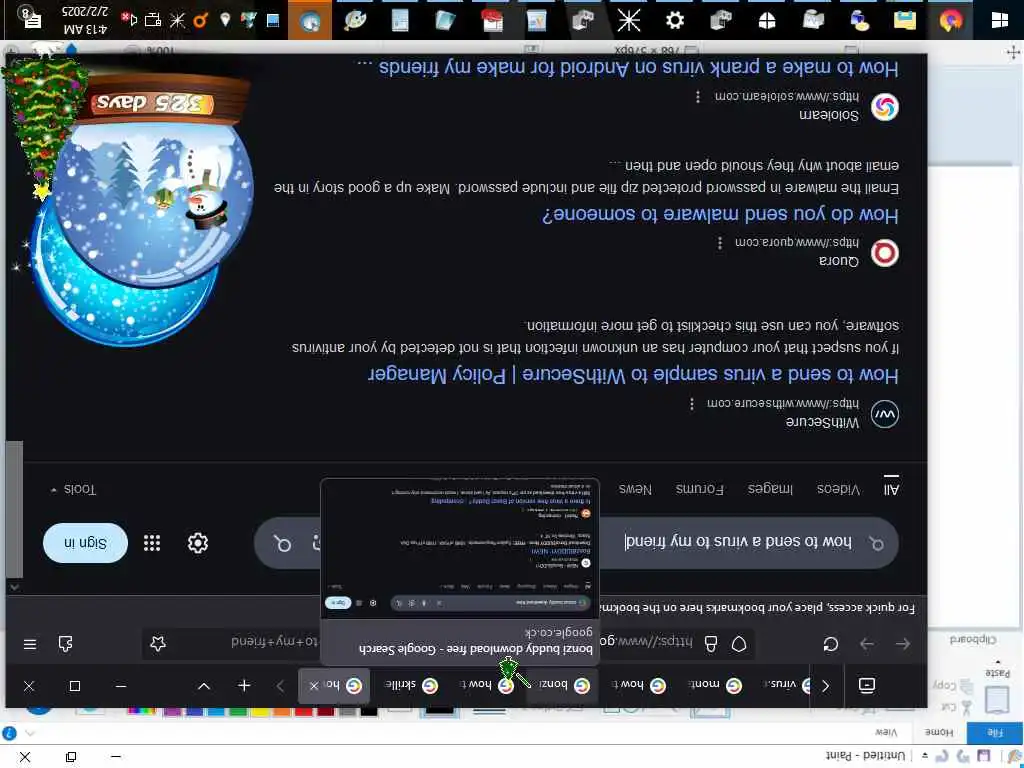Viewport: 1024px width, 768px height.
Task: Open the tracking protection shield icon
Action: [739, 644]
